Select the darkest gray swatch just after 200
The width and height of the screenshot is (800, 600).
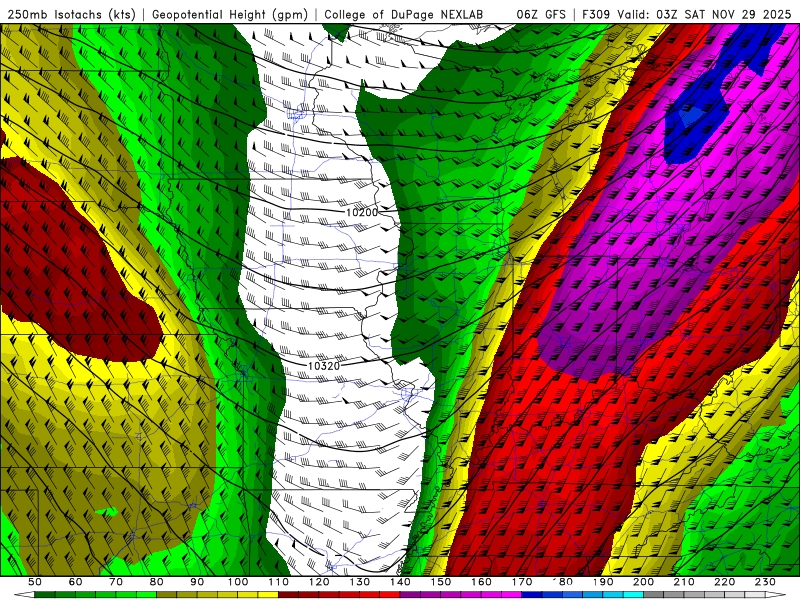(x=654, y=594)
